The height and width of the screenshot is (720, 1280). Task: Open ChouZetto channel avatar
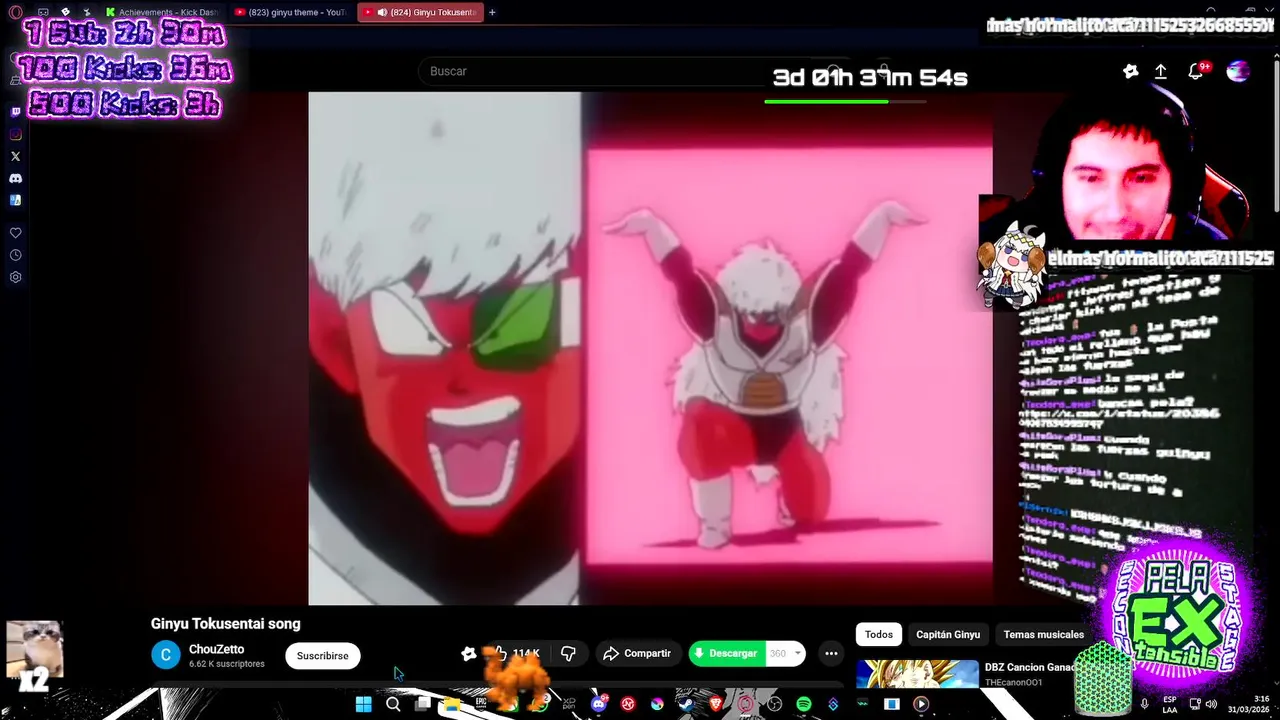tap(165, 655)
